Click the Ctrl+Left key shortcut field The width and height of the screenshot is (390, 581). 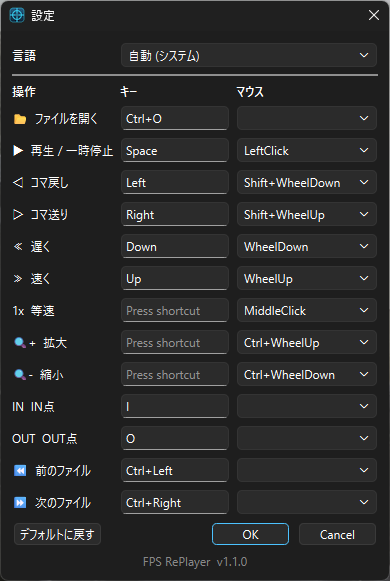(175, 470)
